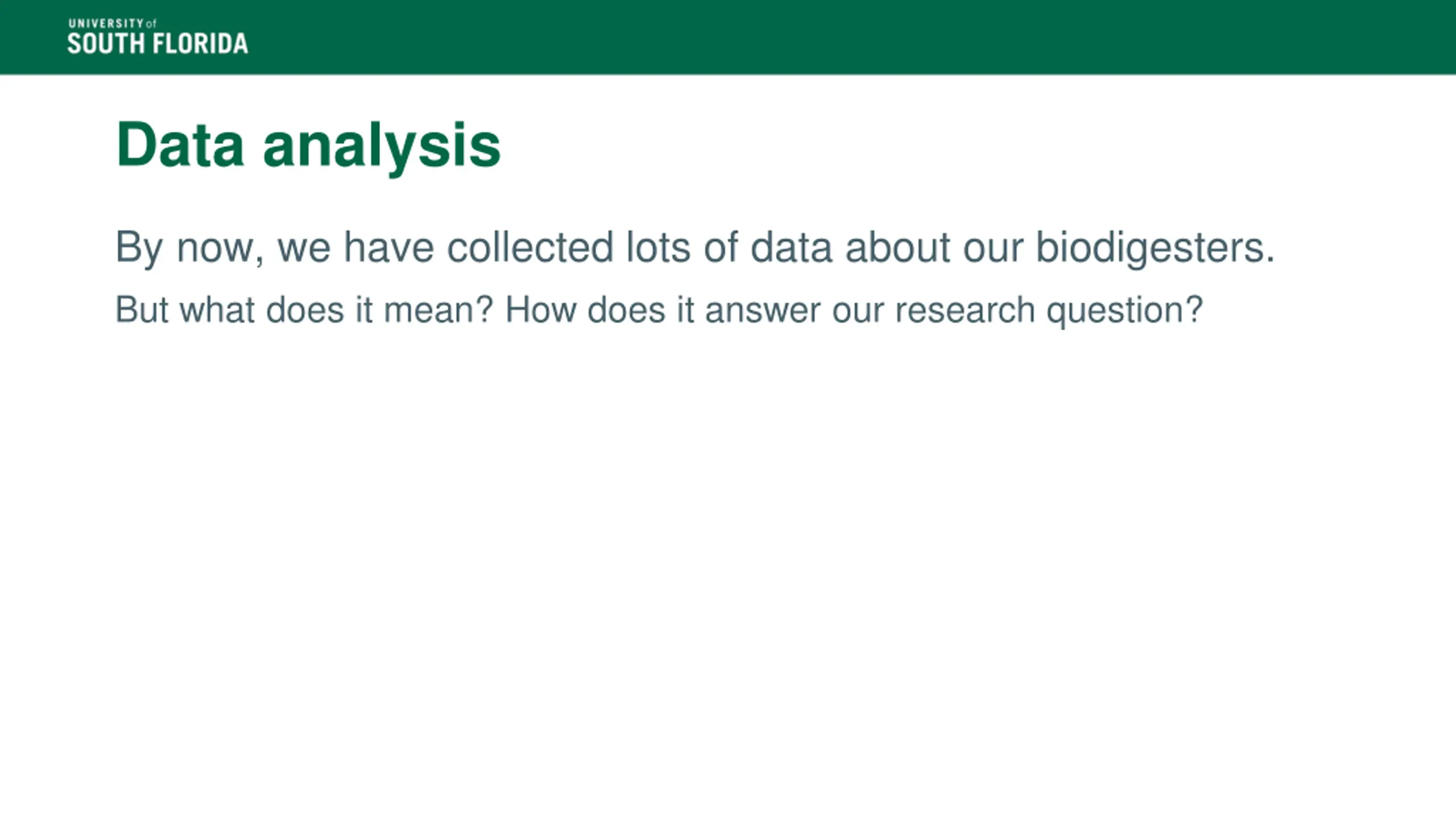Click the sentence starting "By now, we have"
This screenshot has height=819, width=1456.
click(694, 247)
